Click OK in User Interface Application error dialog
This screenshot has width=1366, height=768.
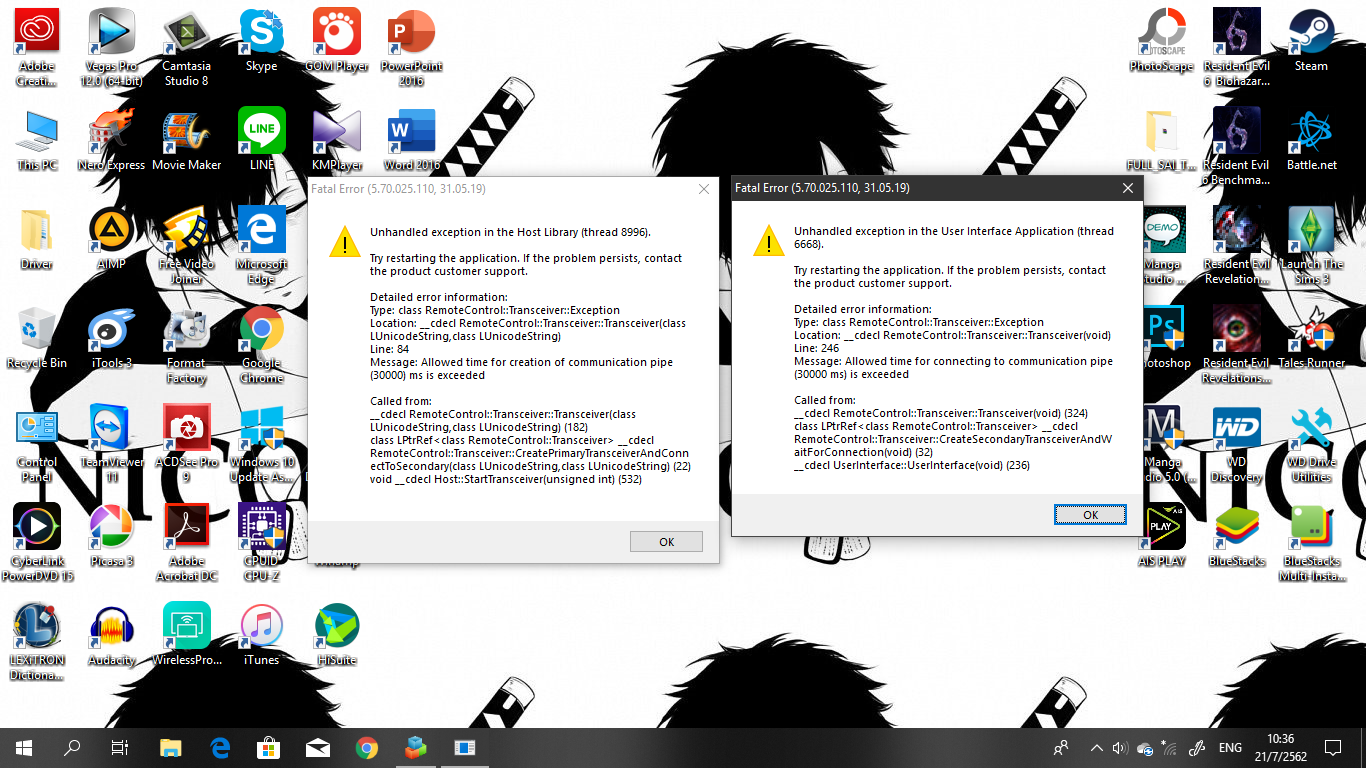point(1090,514)
